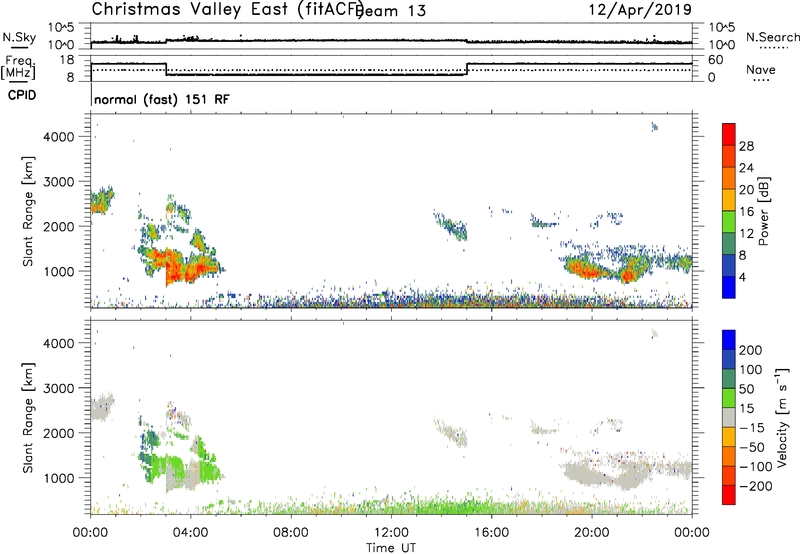Click the "4000" tick of the power panel
This screenshot has height=554, width=800.
[59, 137]
